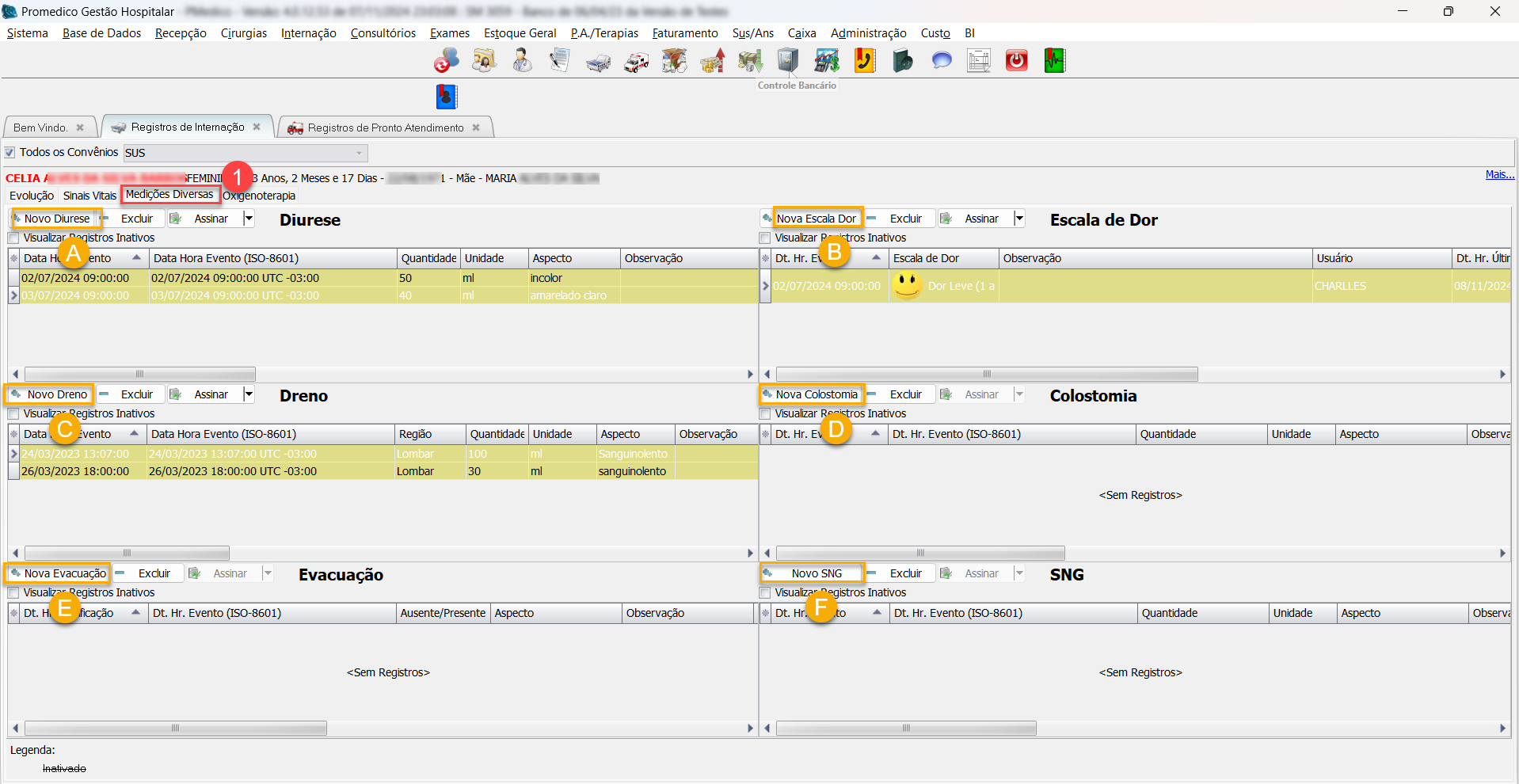
Task: Enable Visualizar Registros Inativos under Diurese
Action: [13, 238]
